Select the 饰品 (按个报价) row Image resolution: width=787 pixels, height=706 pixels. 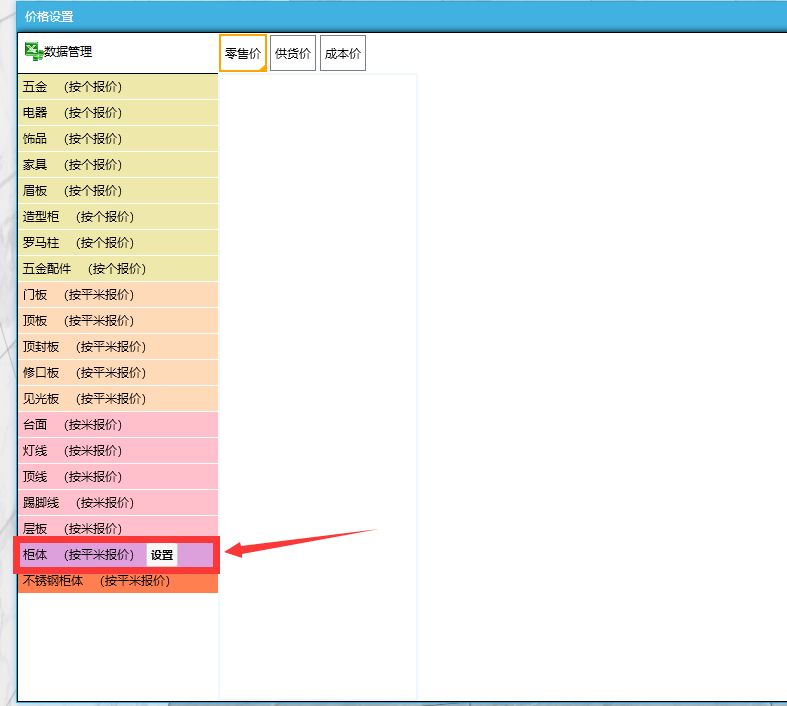click(x=118, y=139)
